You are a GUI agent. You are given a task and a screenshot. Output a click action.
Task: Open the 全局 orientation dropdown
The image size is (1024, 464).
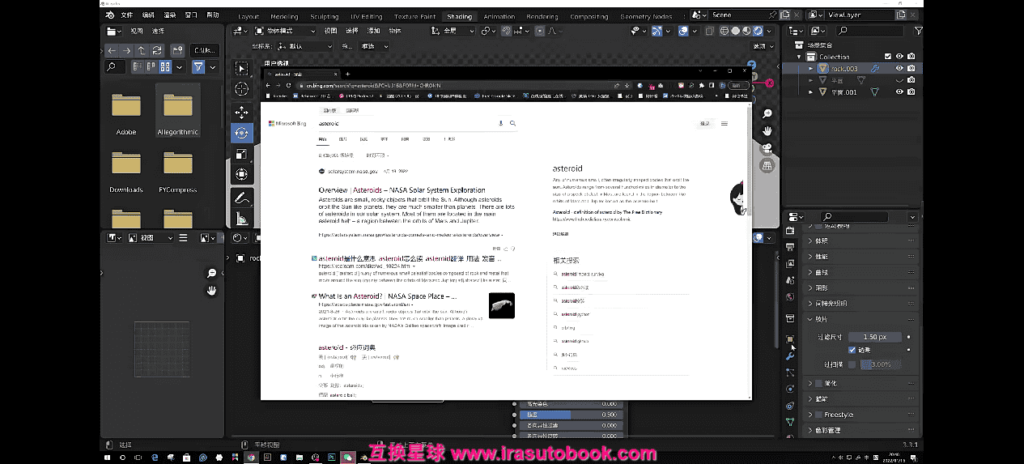(451, 31)
